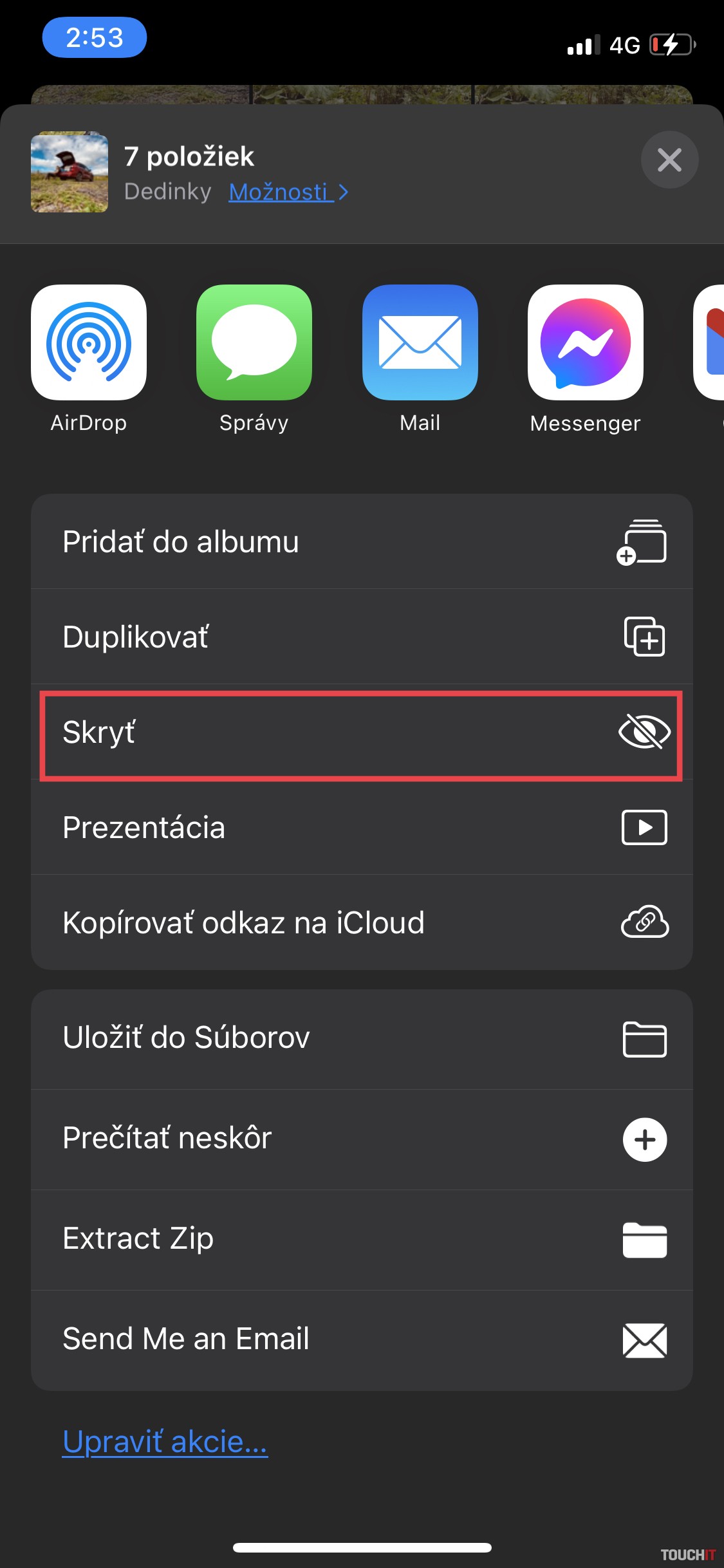Select Uložiť do Súborov action

[187, 1038]
